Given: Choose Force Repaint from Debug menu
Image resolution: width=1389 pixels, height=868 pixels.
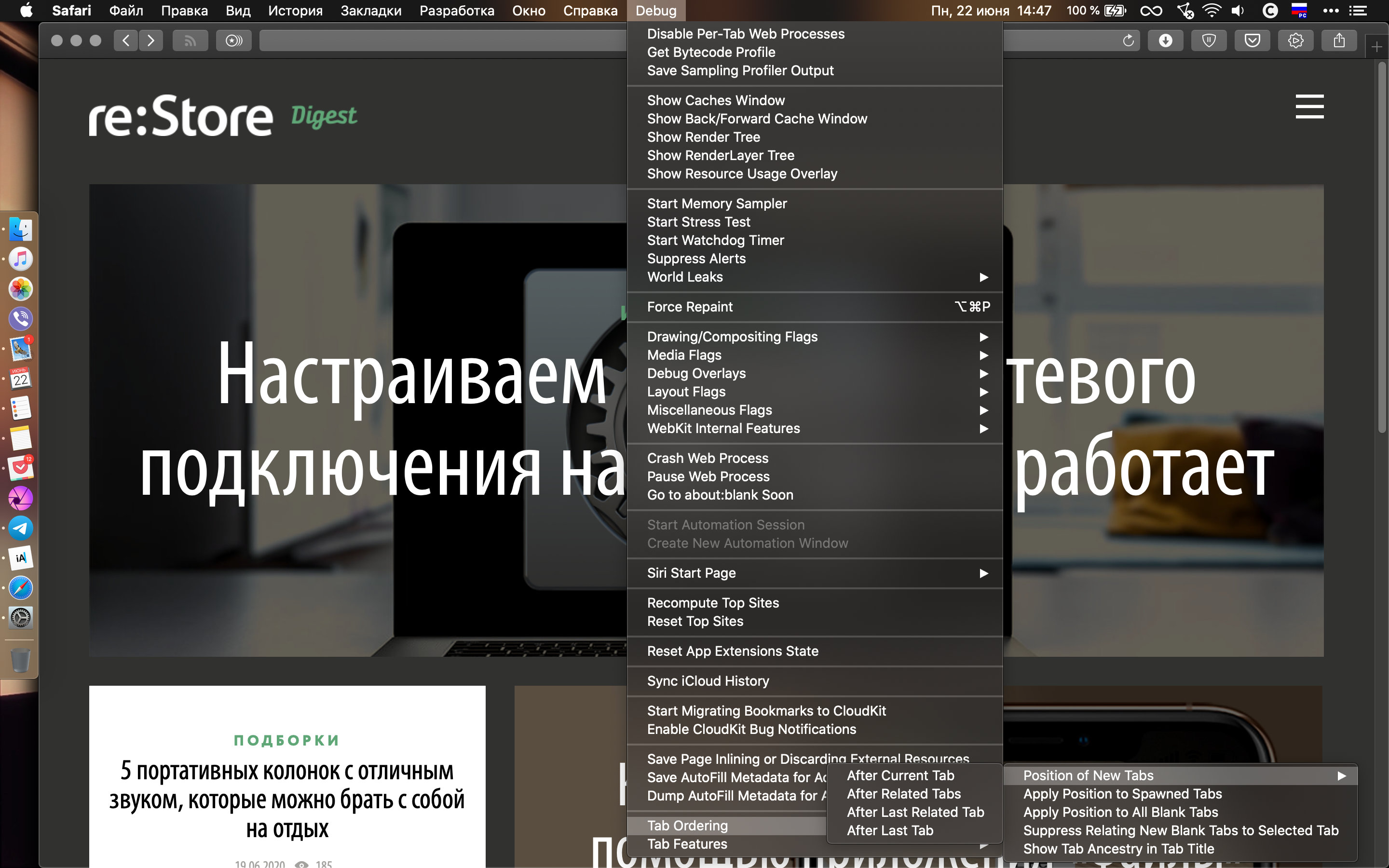Looking at the screenshot, I should coord(815,307).
